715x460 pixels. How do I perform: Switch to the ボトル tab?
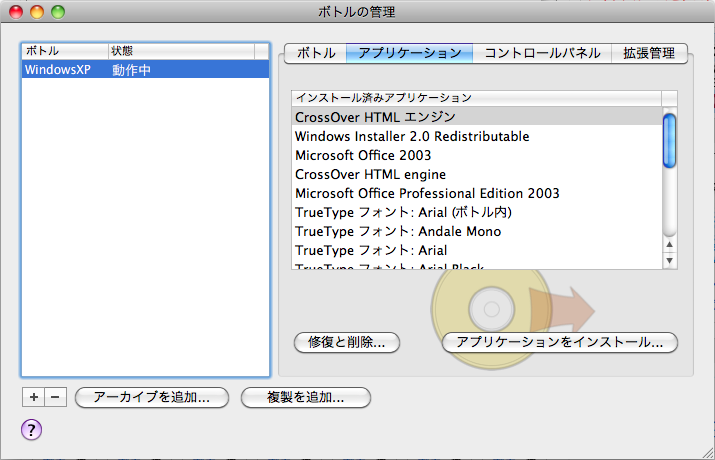click(316, 53)
